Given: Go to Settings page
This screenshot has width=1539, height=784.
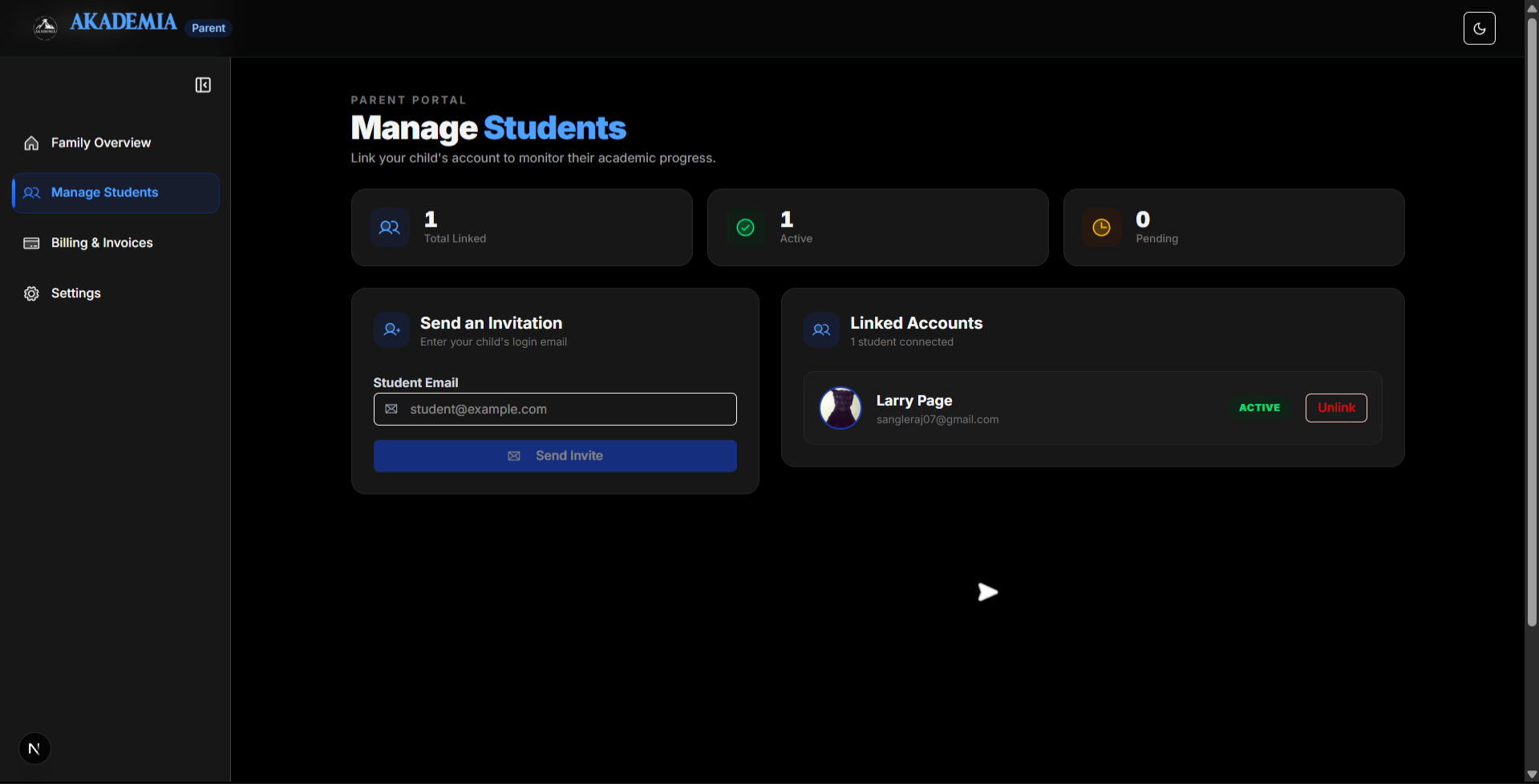Looking at the screenshot, I should (x=75, y=293).
